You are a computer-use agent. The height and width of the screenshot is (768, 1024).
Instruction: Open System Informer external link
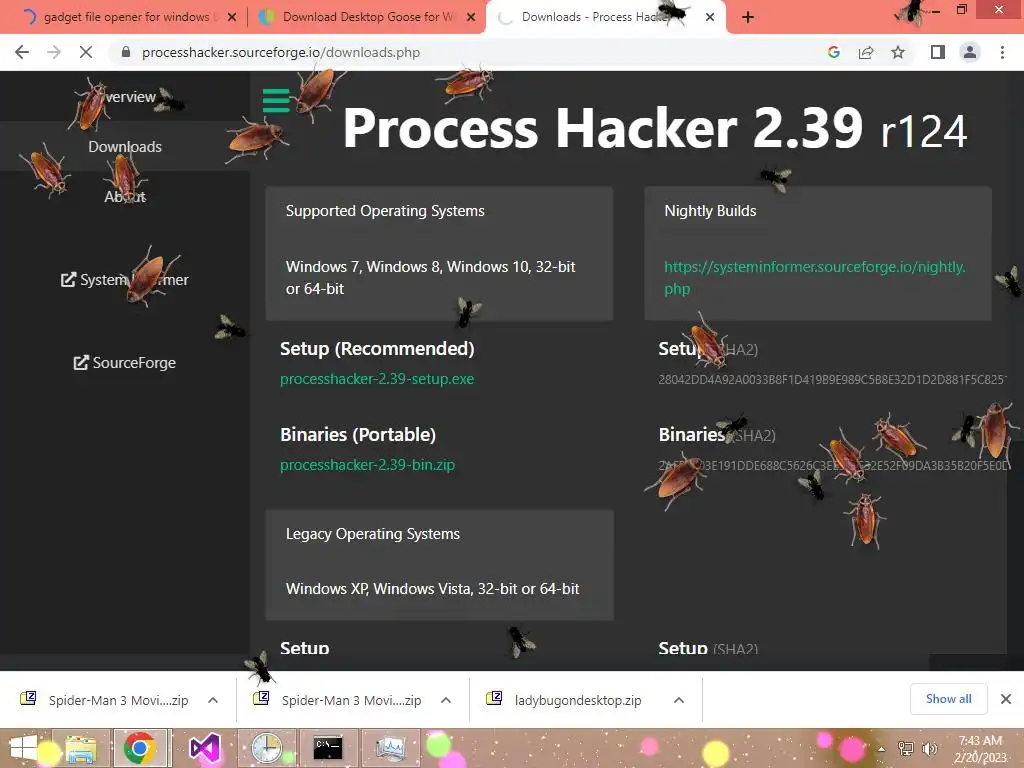tap(125, 280)
